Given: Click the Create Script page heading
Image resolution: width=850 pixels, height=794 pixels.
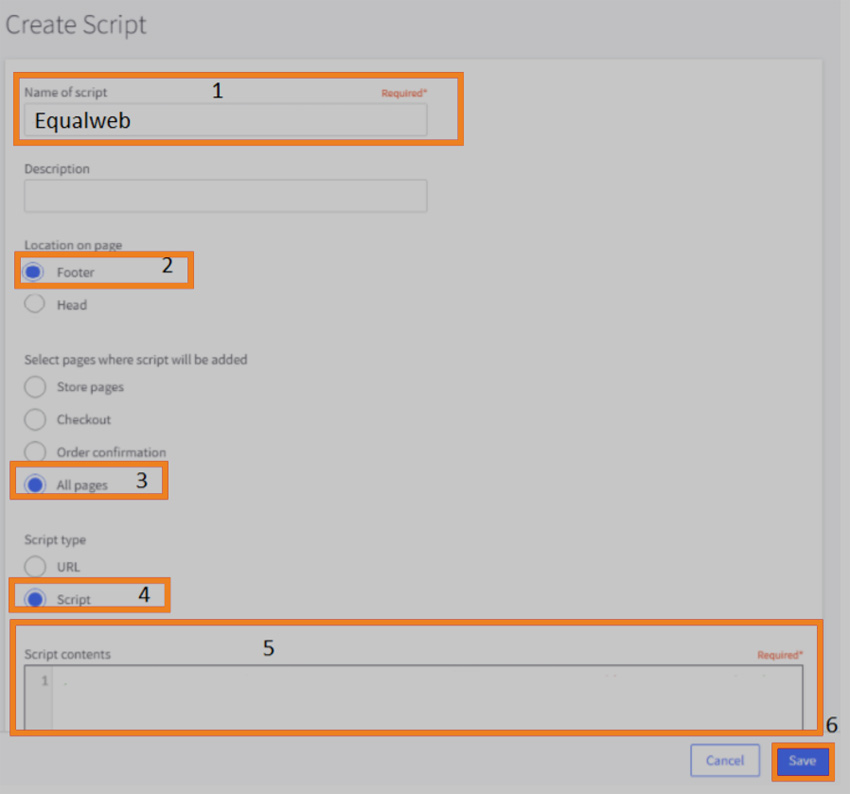Looking at the screenshot, I should coord(76,25).
